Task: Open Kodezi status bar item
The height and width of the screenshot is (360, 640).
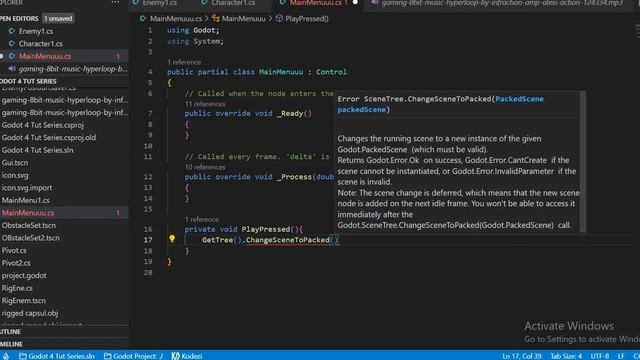Action: pyautogui.click(x=187, y=356)
